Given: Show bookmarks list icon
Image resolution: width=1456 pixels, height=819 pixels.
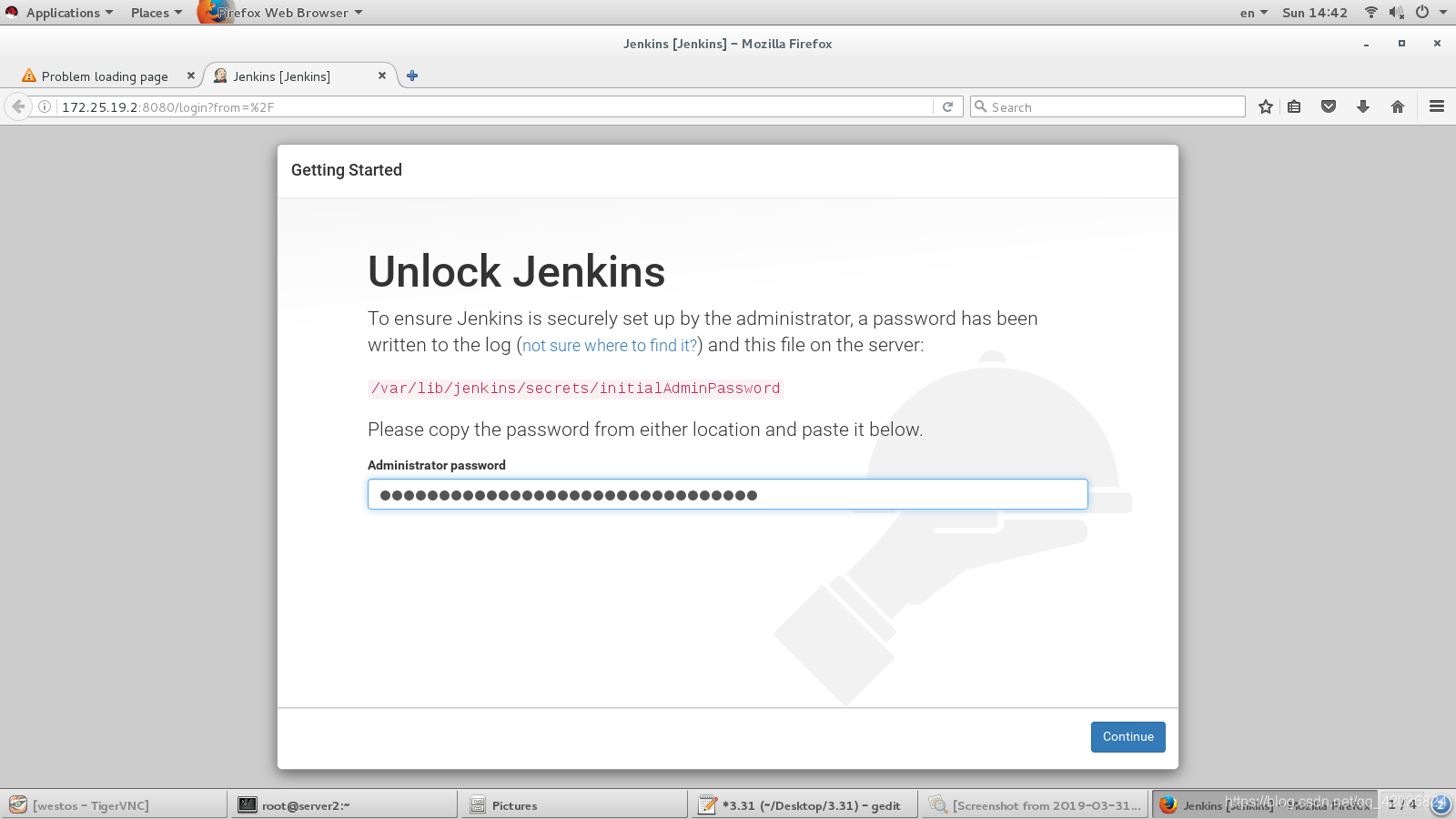Looking at the screenshot, I should click(1294, 106).
